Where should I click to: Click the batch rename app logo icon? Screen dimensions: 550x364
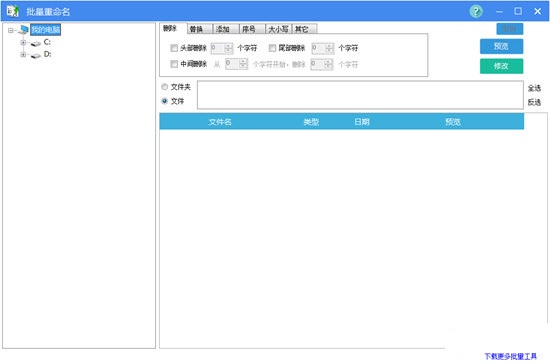tap(12, 11)
